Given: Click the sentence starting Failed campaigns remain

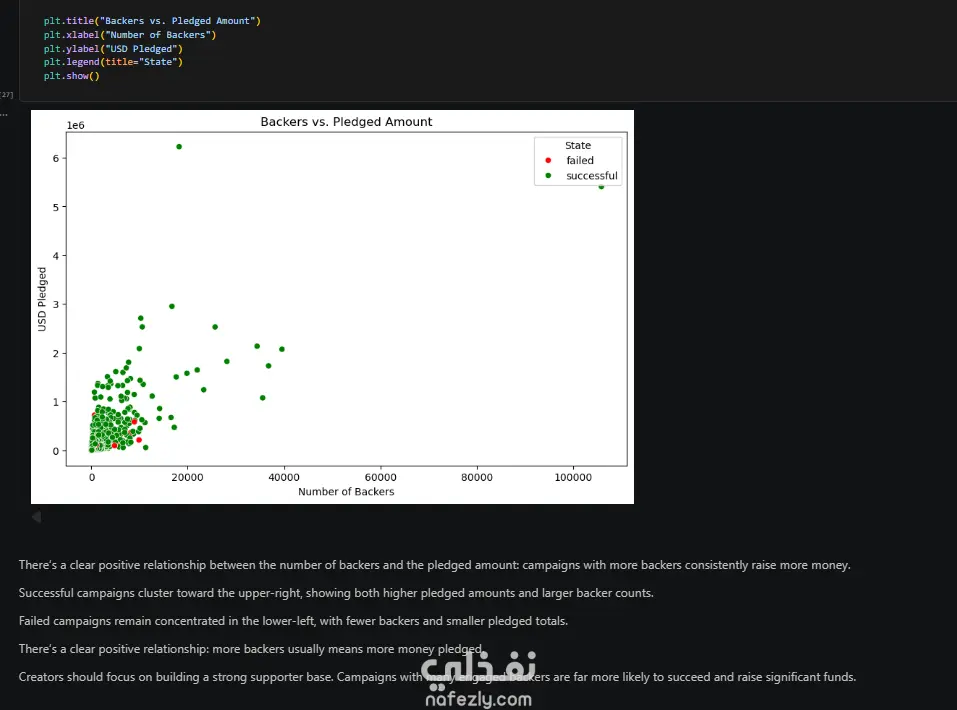Looking at the screenshot, I should click(293, 621).
